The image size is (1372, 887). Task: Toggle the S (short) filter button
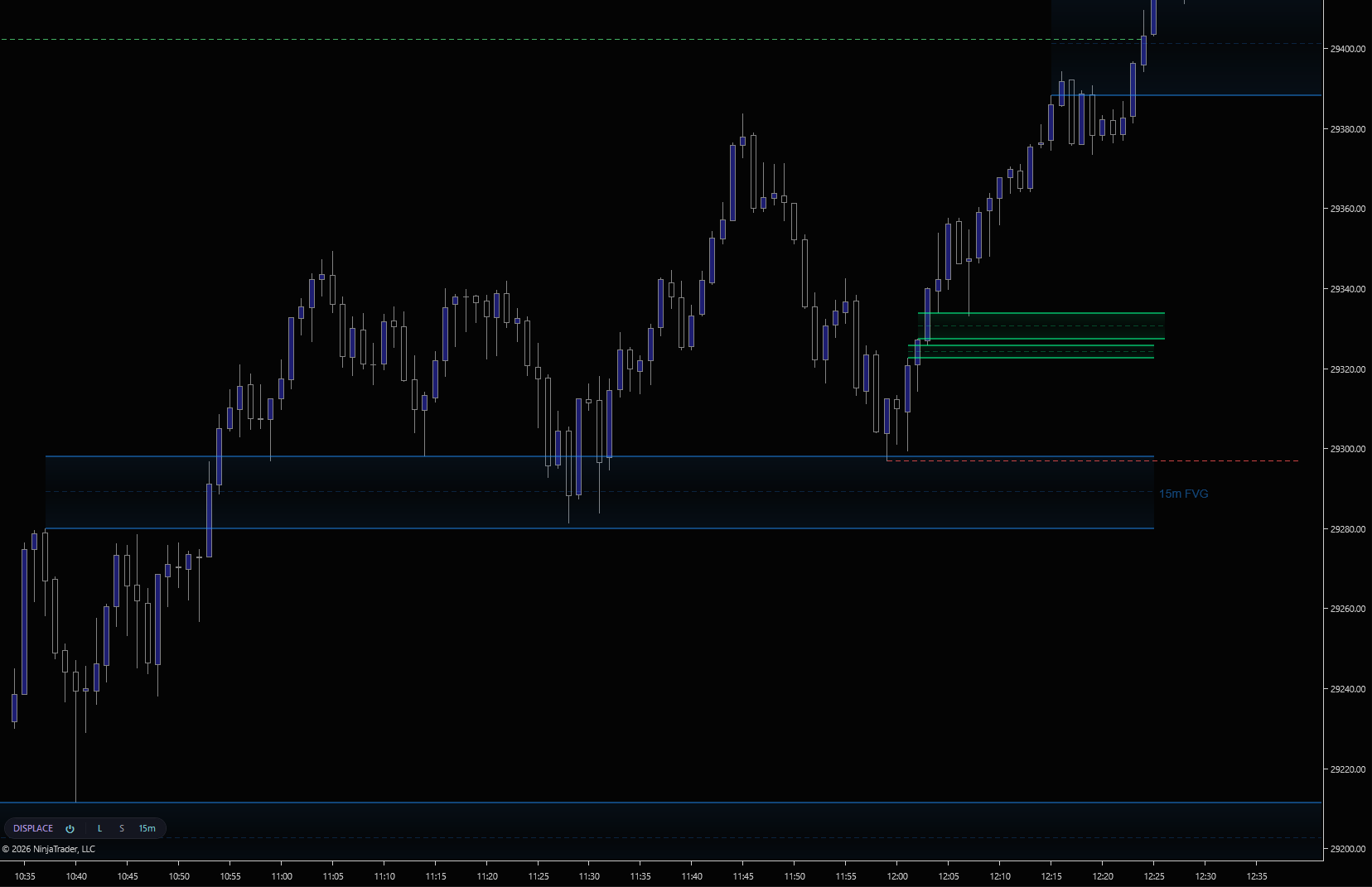click(x=122, y=828)
